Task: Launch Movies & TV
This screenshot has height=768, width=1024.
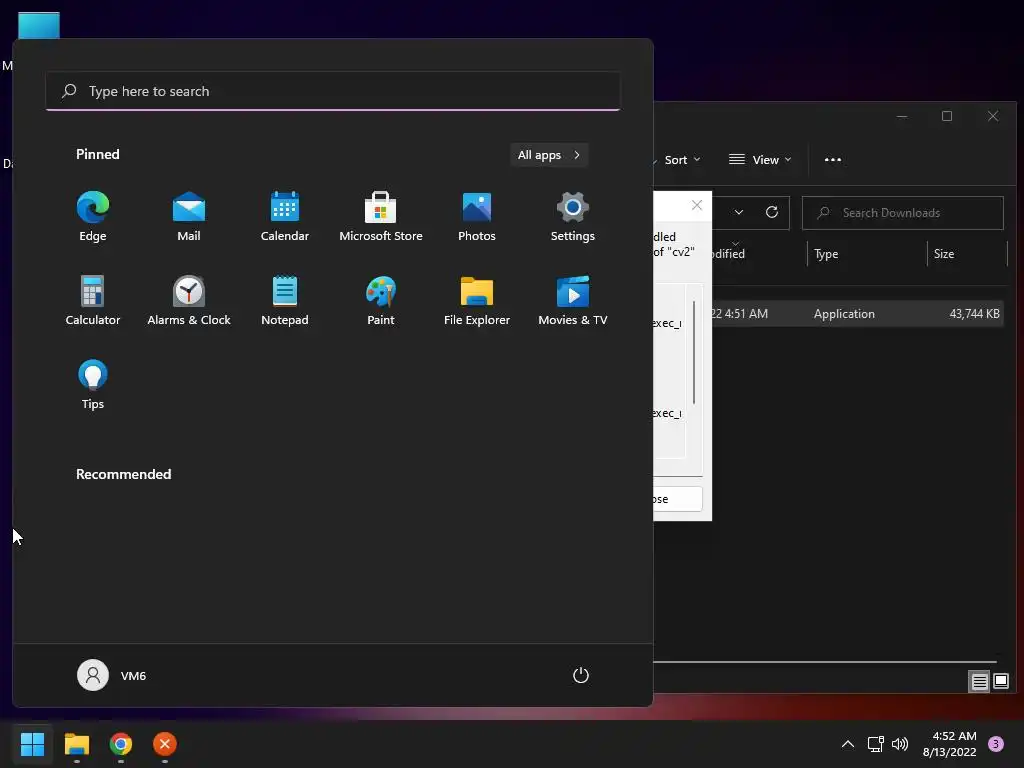Action: coord(573,300)
